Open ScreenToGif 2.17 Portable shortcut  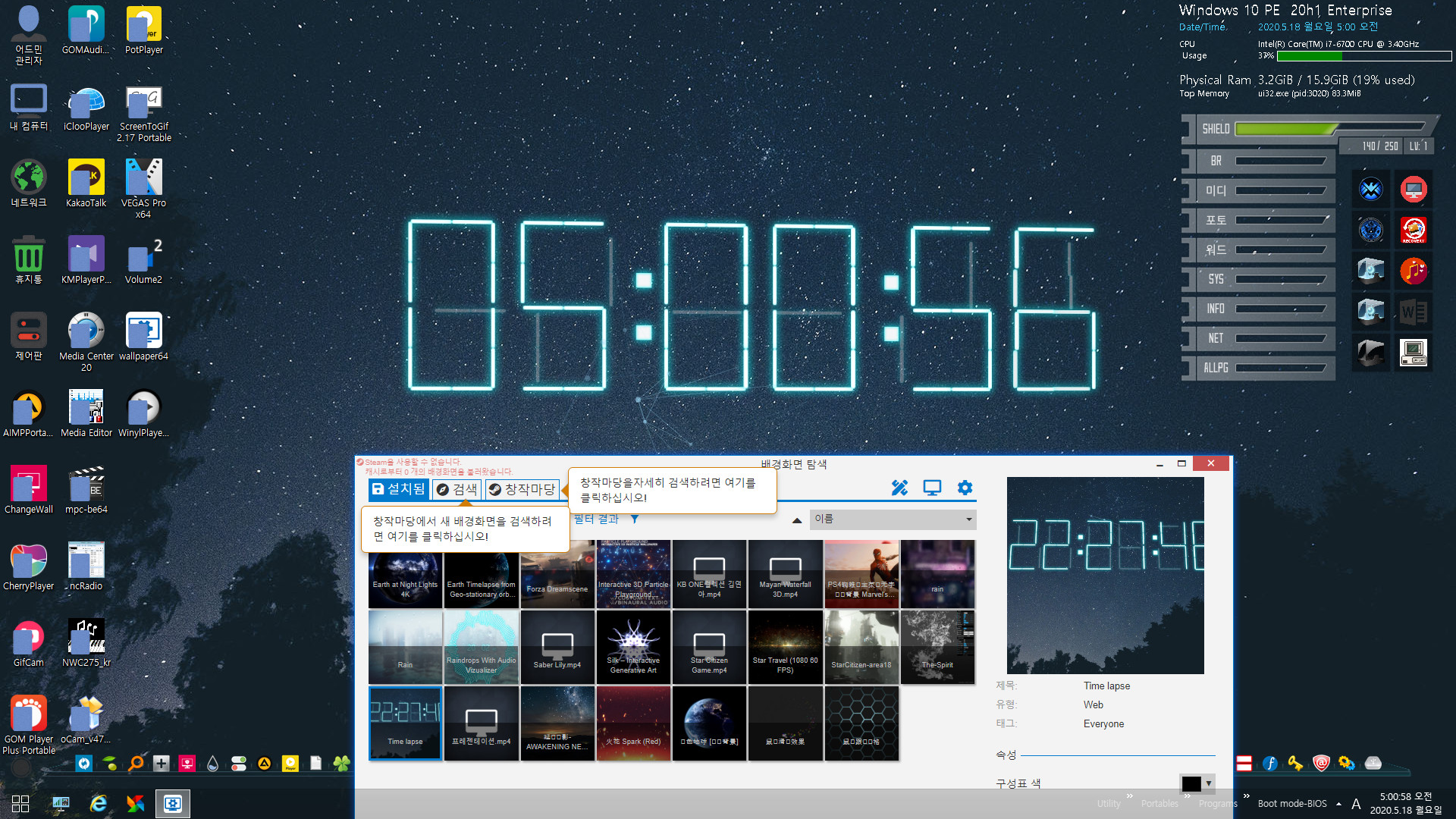point(144,113)
